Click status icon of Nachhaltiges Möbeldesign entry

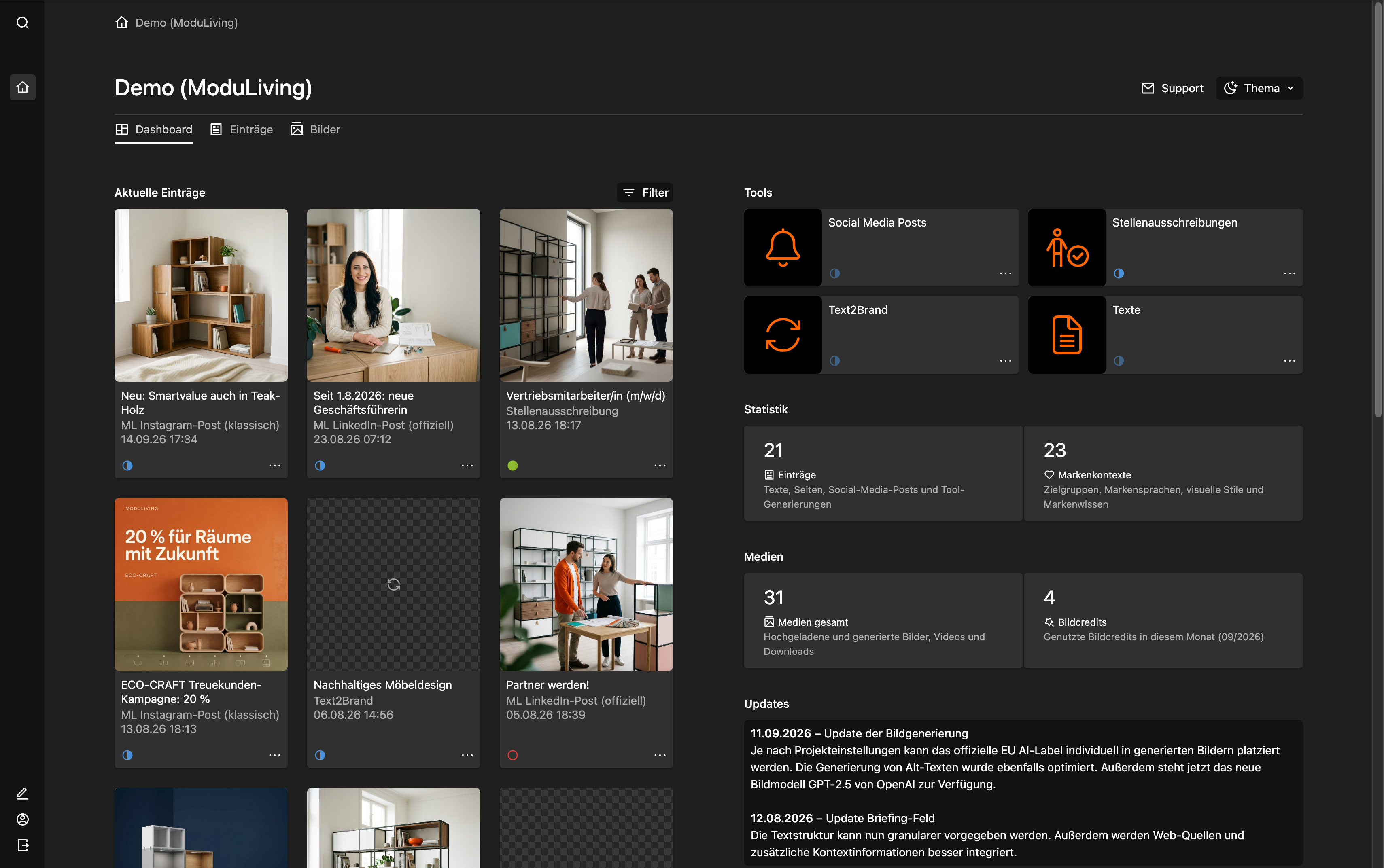click(x=320, y=755)
